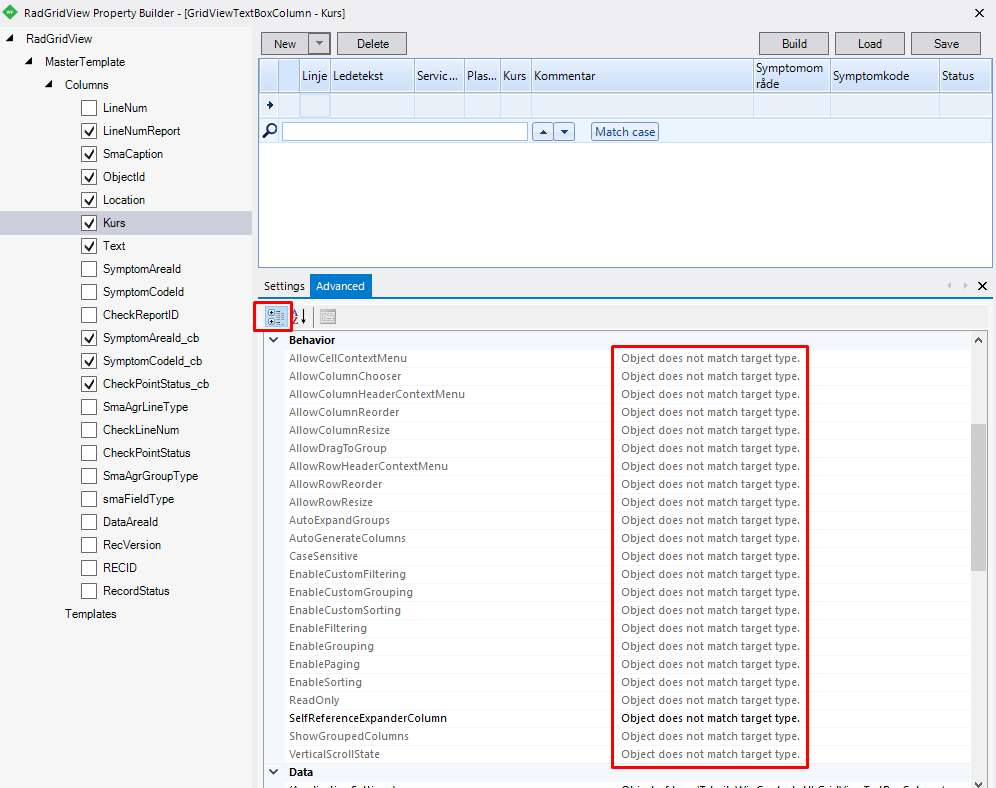The width and height of the screenshot is (996, 788).
Task: Click the Save button
Action: [946, 43]
